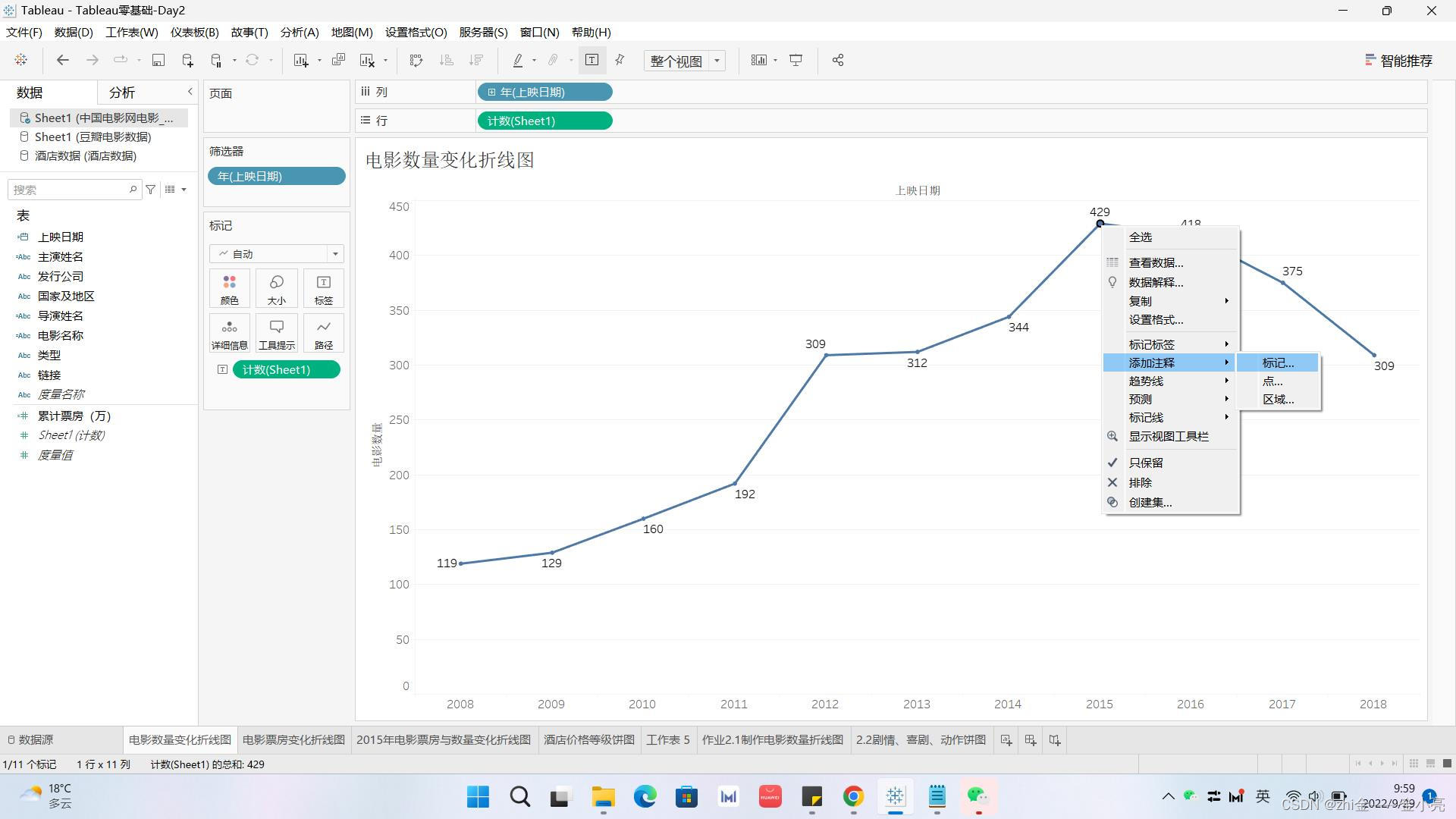Select 标记... in the annotation submenu
This screenshot has width=1456, height=819.
[x=1278, y=363]
